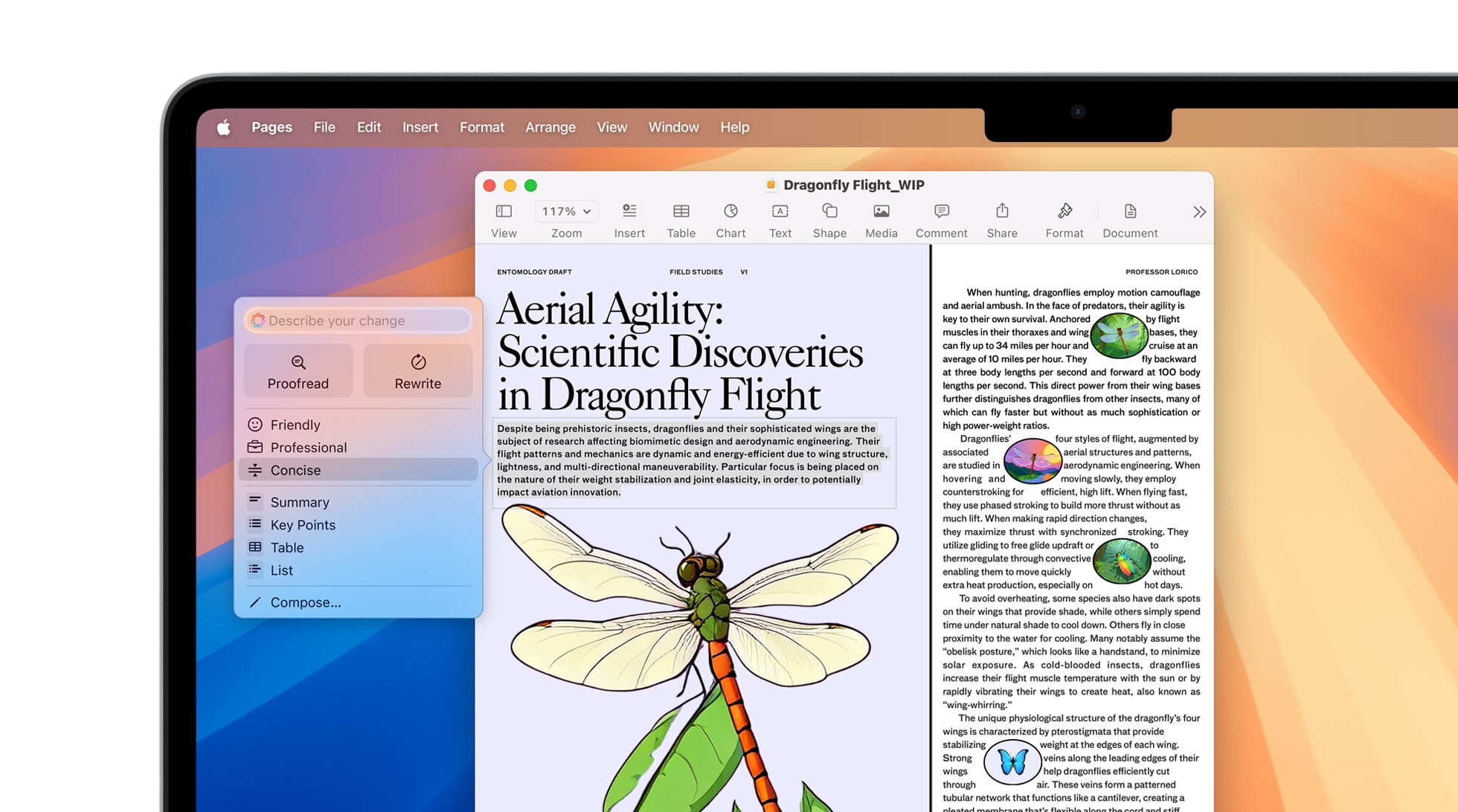Add a Comment using the toolbar
Image resolution: width=1458 pixels, height=812 pixels.
[941, 212]
